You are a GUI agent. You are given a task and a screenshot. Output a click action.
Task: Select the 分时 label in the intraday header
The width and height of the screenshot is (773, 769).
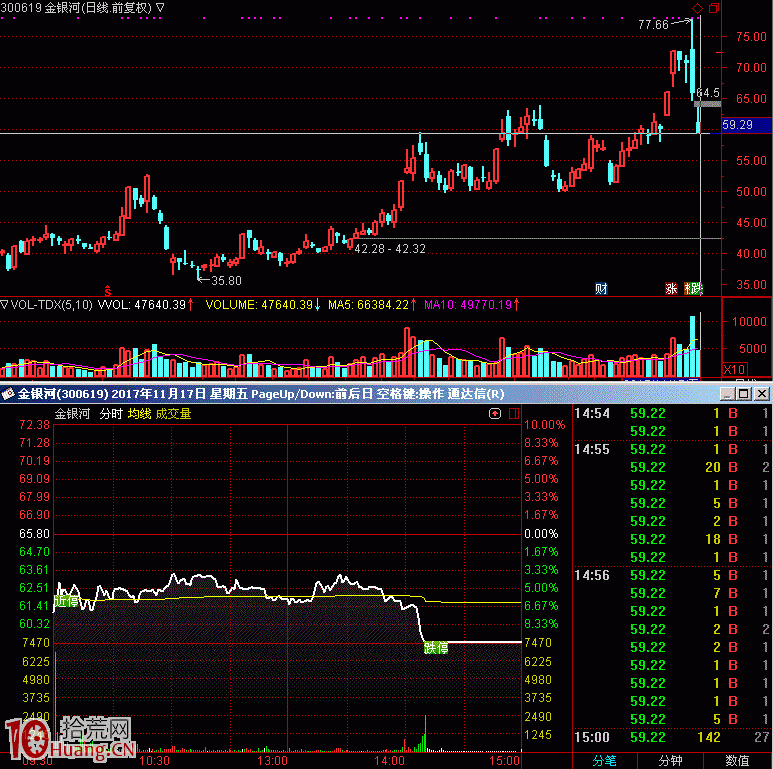click(110, 414)
